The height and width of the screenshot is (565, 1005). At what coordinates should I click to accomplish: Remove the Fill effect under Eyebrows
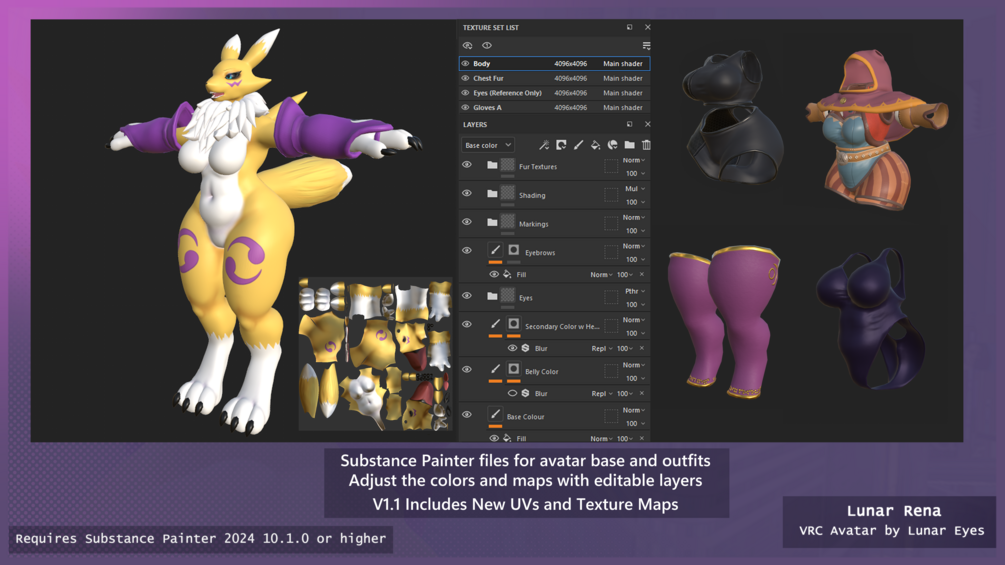[642, 274]
